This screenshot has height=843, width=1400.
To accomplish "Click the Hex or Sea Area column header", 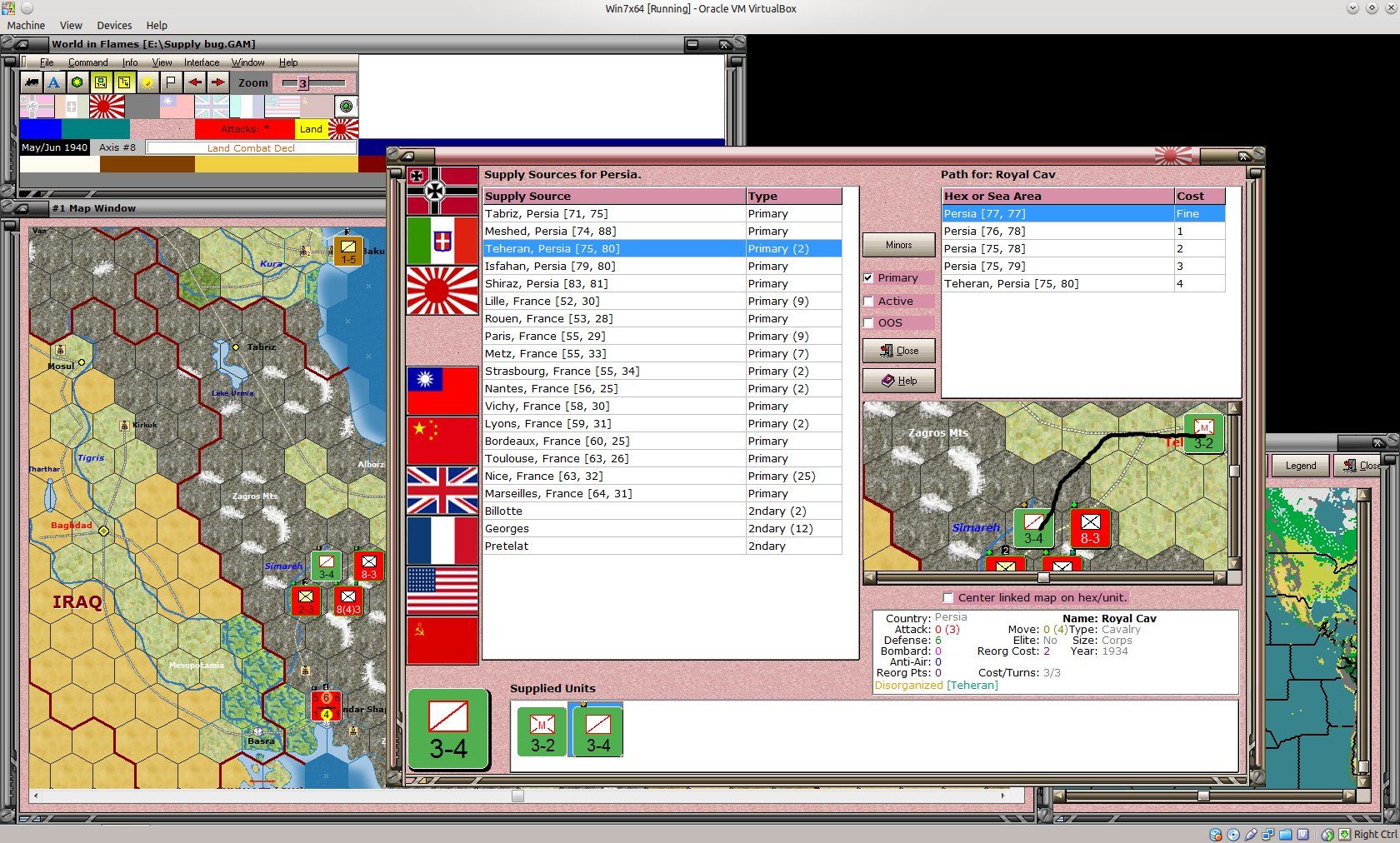I will coord(1058,197).
